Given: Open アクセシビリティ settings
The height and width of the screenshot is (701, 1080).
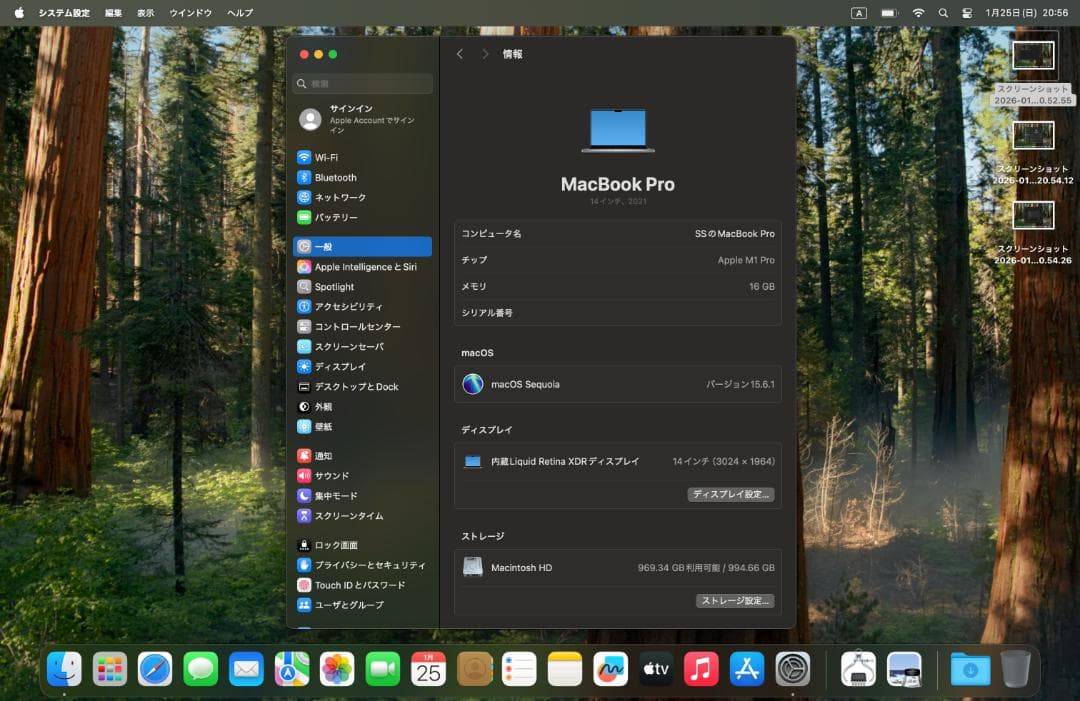Looking at the screenshot, I should click(x=350, y=307).
